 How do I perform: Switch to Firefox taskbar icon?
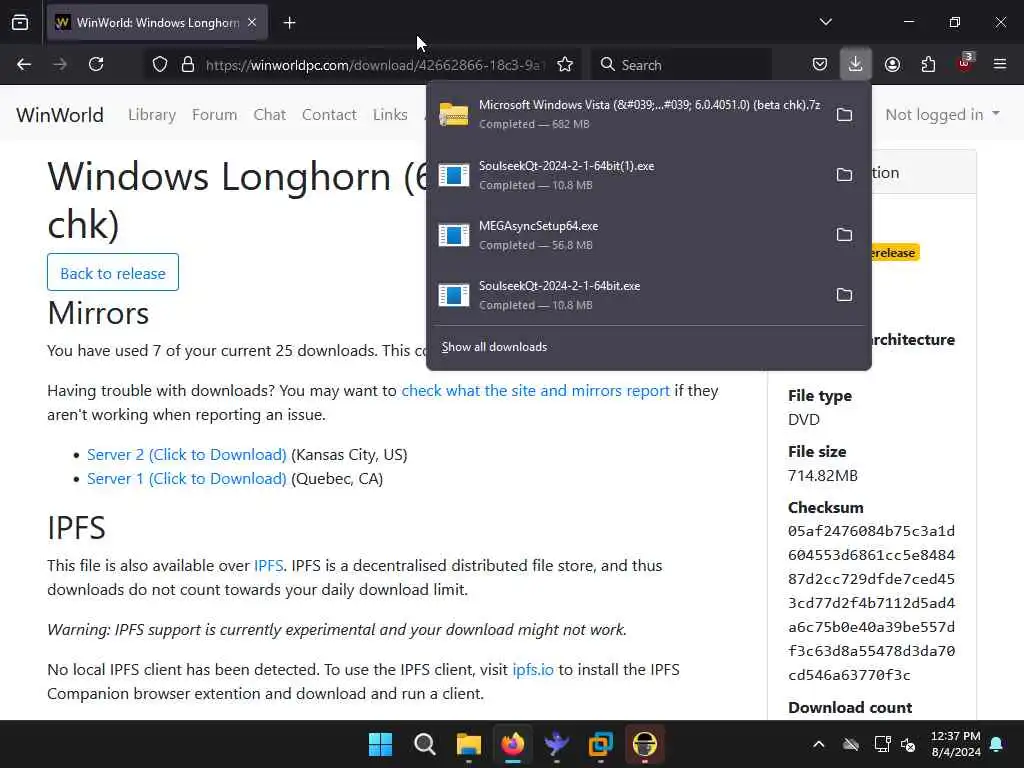pos(513,744)
